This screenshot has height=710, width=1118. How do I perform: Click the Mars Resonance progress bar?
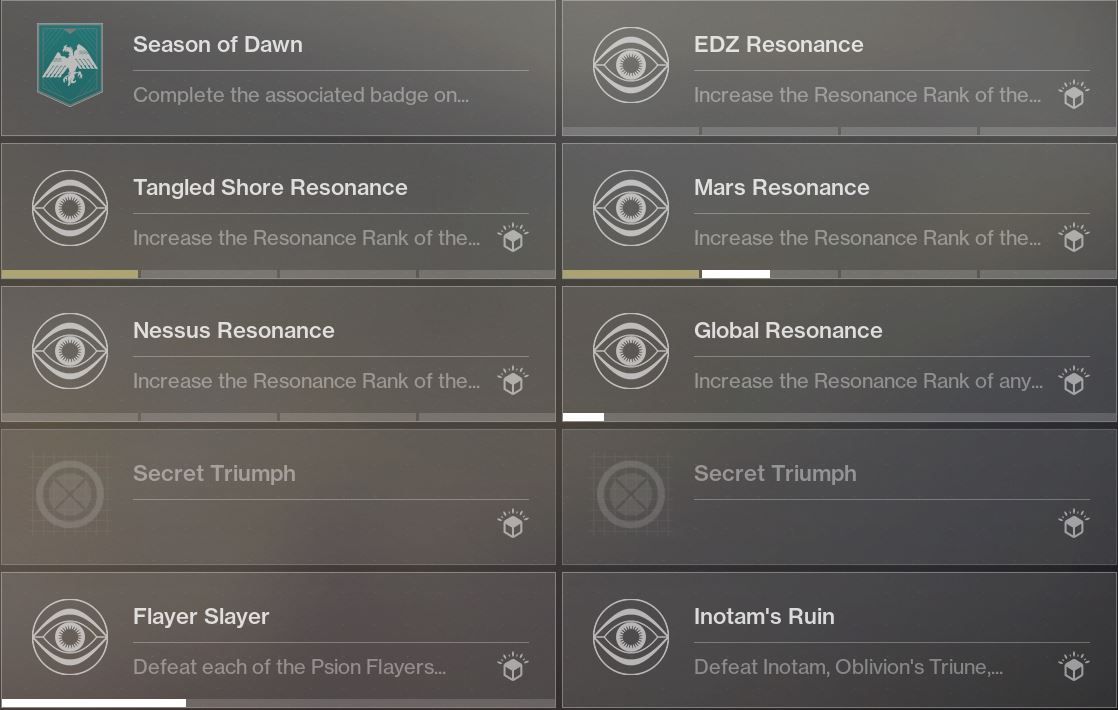coord(839,274)
